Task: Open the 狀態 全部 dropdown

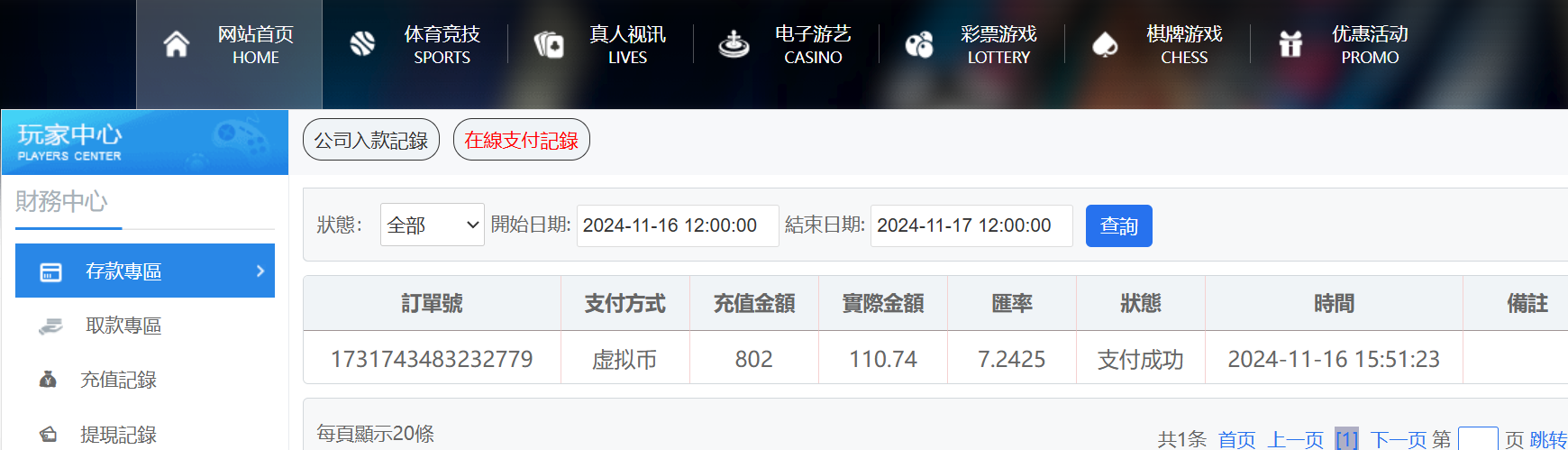Action: [433, 225]
